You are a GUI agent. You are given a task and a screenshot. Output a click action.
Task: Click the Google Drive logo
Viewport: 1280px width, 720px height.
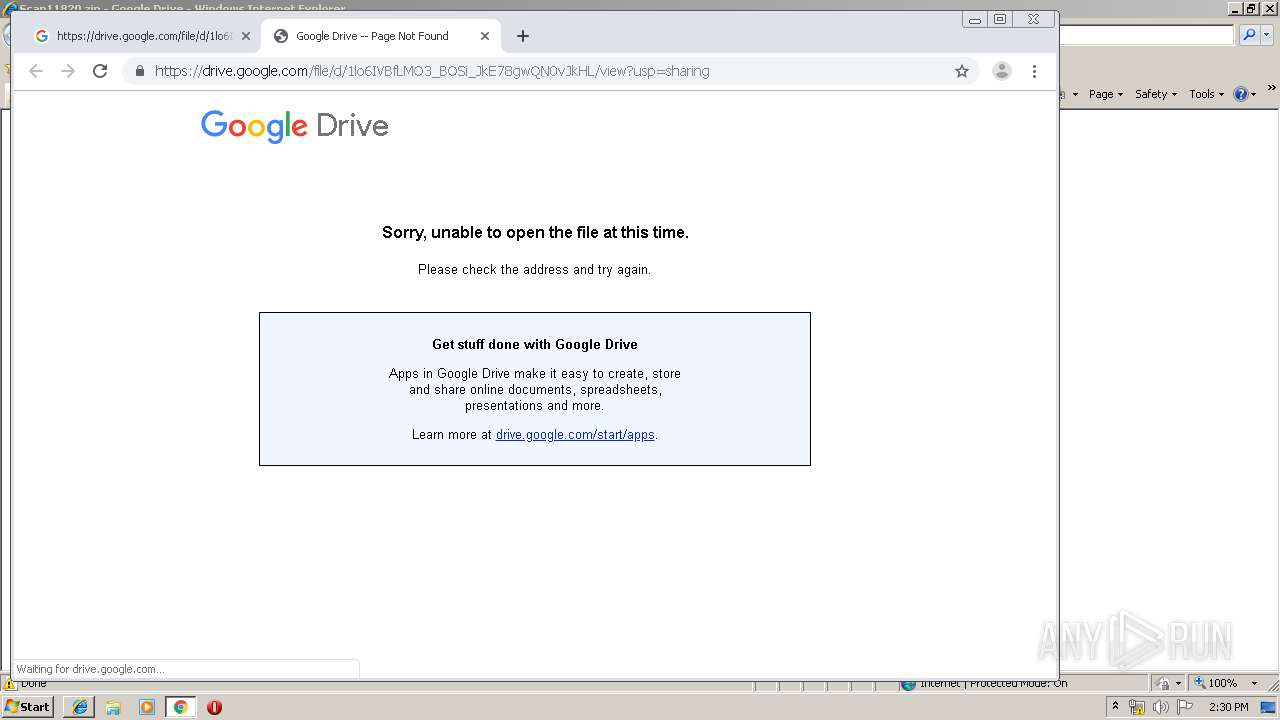(294, 126)
